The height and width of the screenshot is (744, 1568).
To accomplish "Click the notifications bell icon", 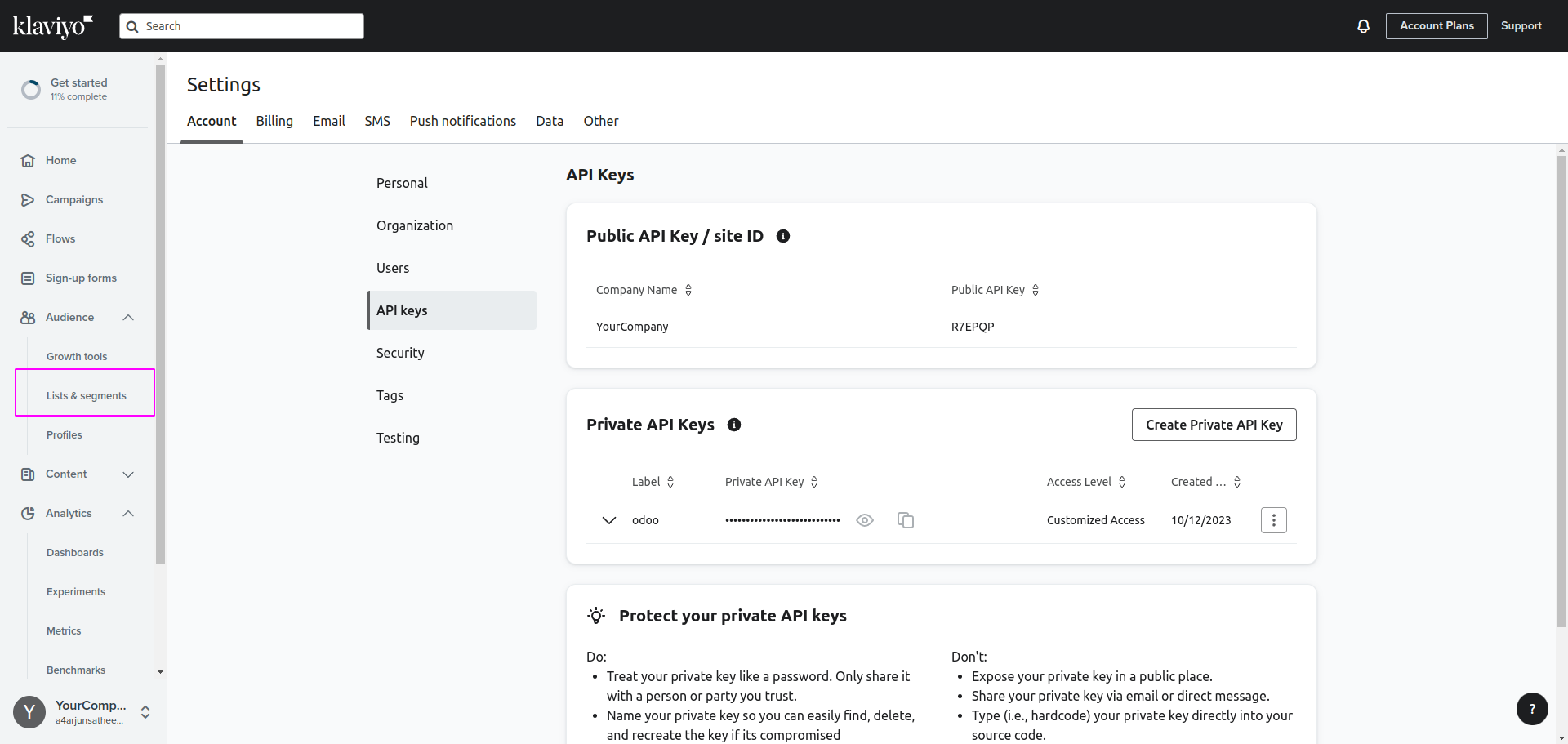I will [1363, 26].
